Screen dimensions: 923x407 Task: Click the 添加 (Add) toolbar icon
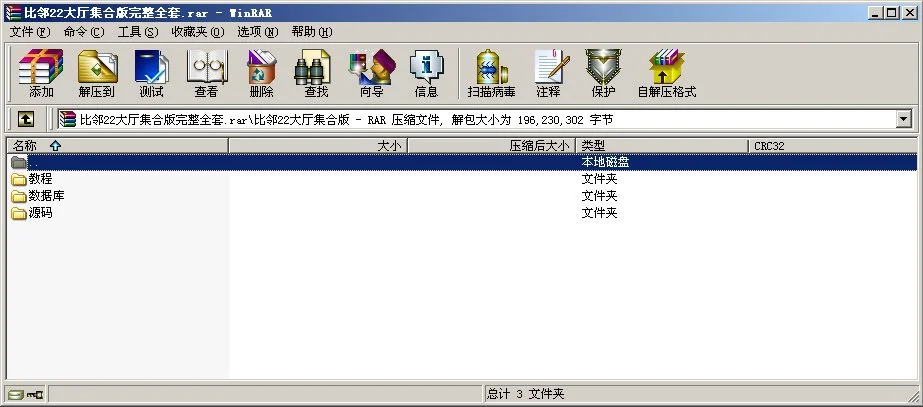coord(41,73)
